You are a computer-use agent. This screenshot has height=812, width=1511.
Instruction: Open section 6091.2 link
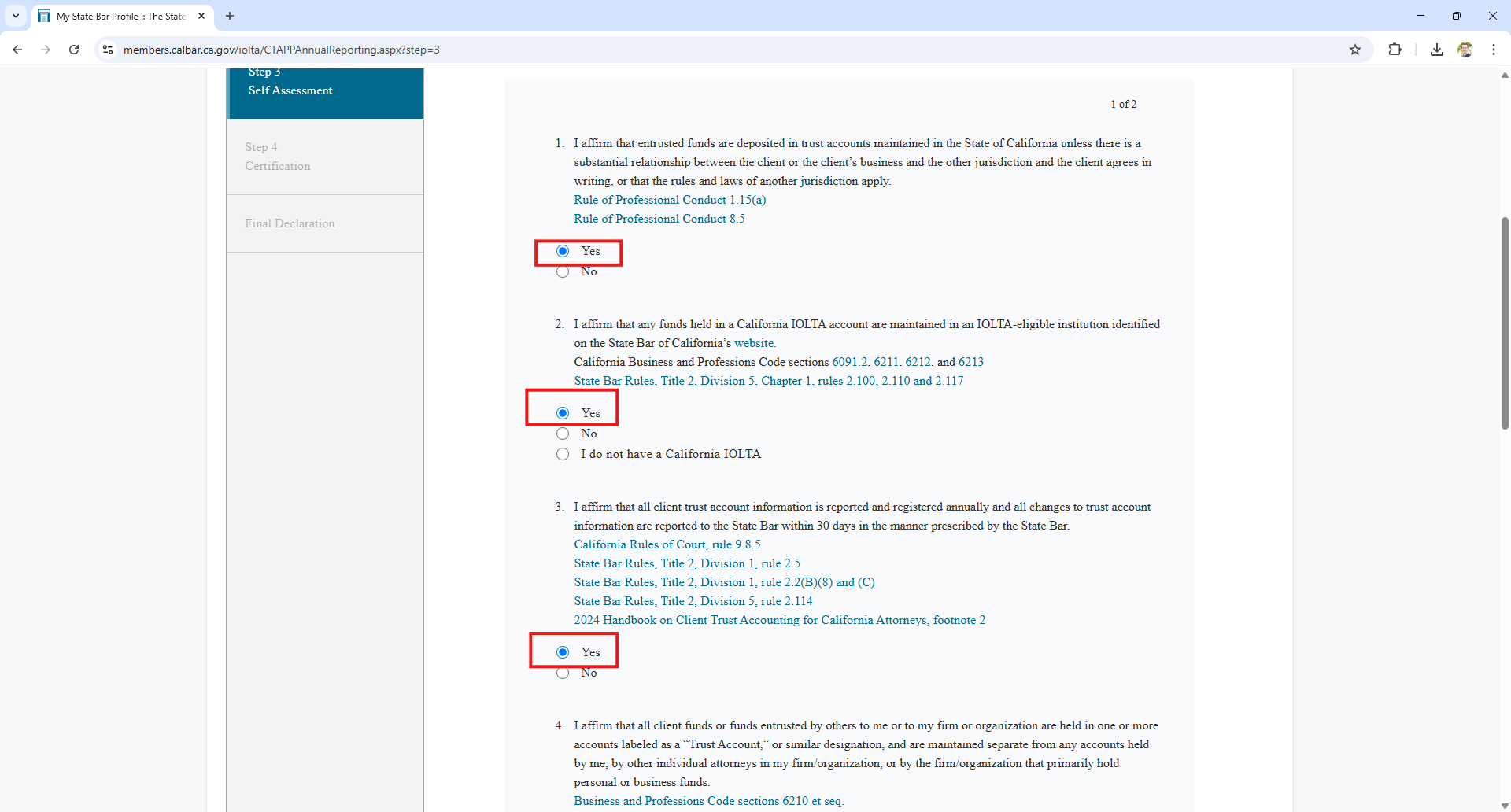[849, 362]
